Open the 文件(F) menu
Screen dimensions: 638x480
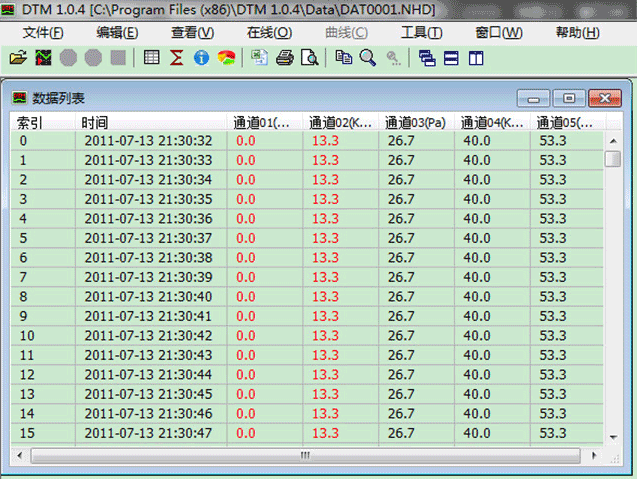pos(42,32)
